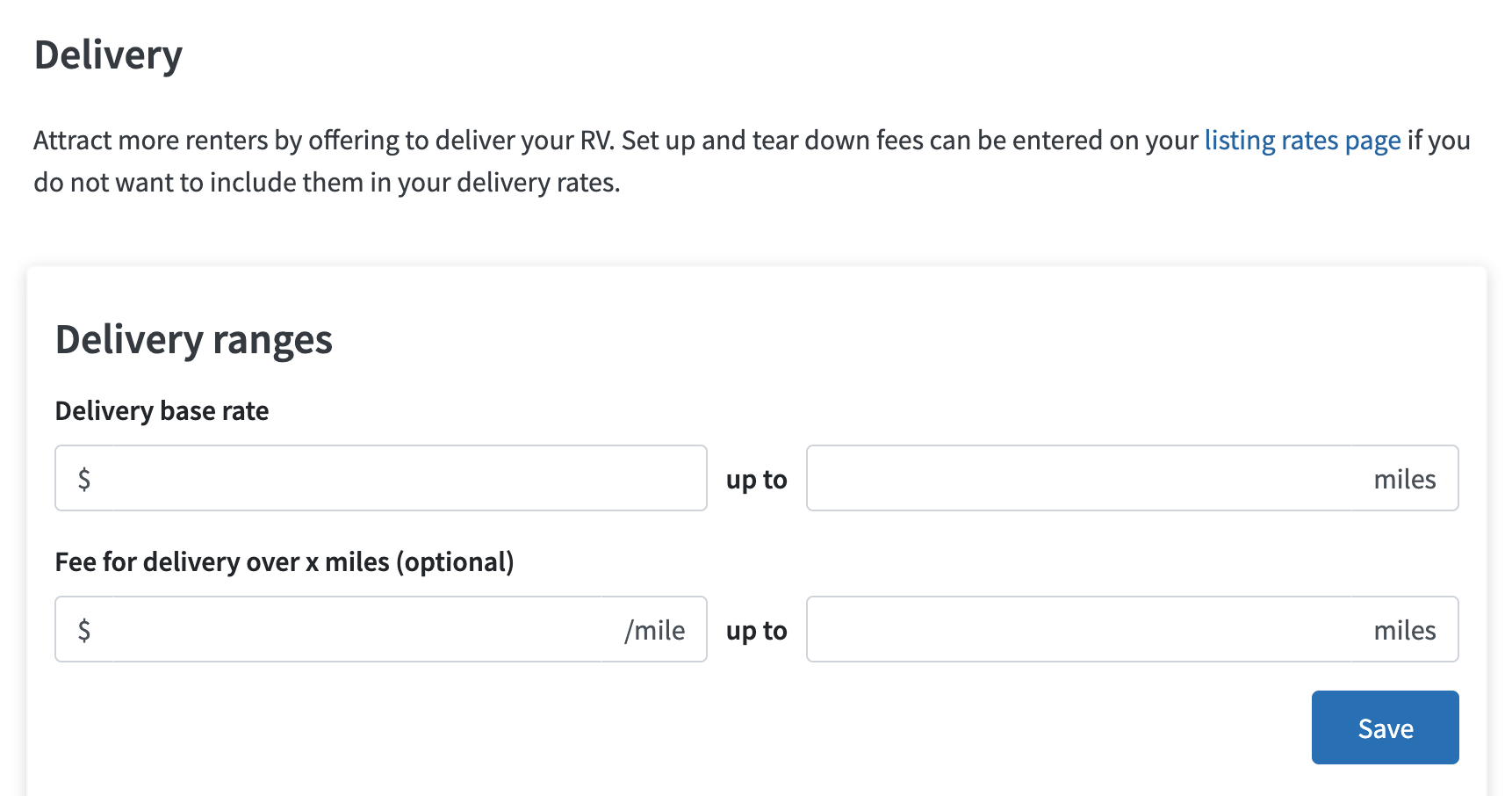
Task: Click the intro paragraph about delivering your RV
Action: click(x=615, y=160)
